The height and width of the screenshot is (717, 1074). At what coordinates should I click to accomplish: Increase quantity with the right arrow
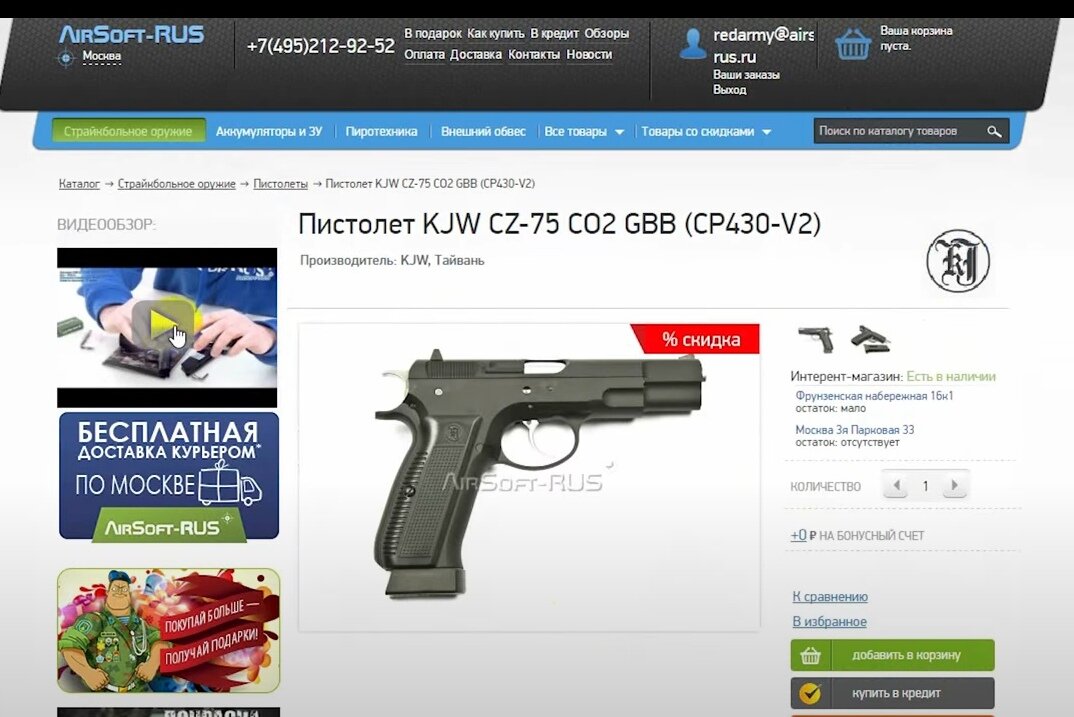pyautogui.click(x=953, y=486)
